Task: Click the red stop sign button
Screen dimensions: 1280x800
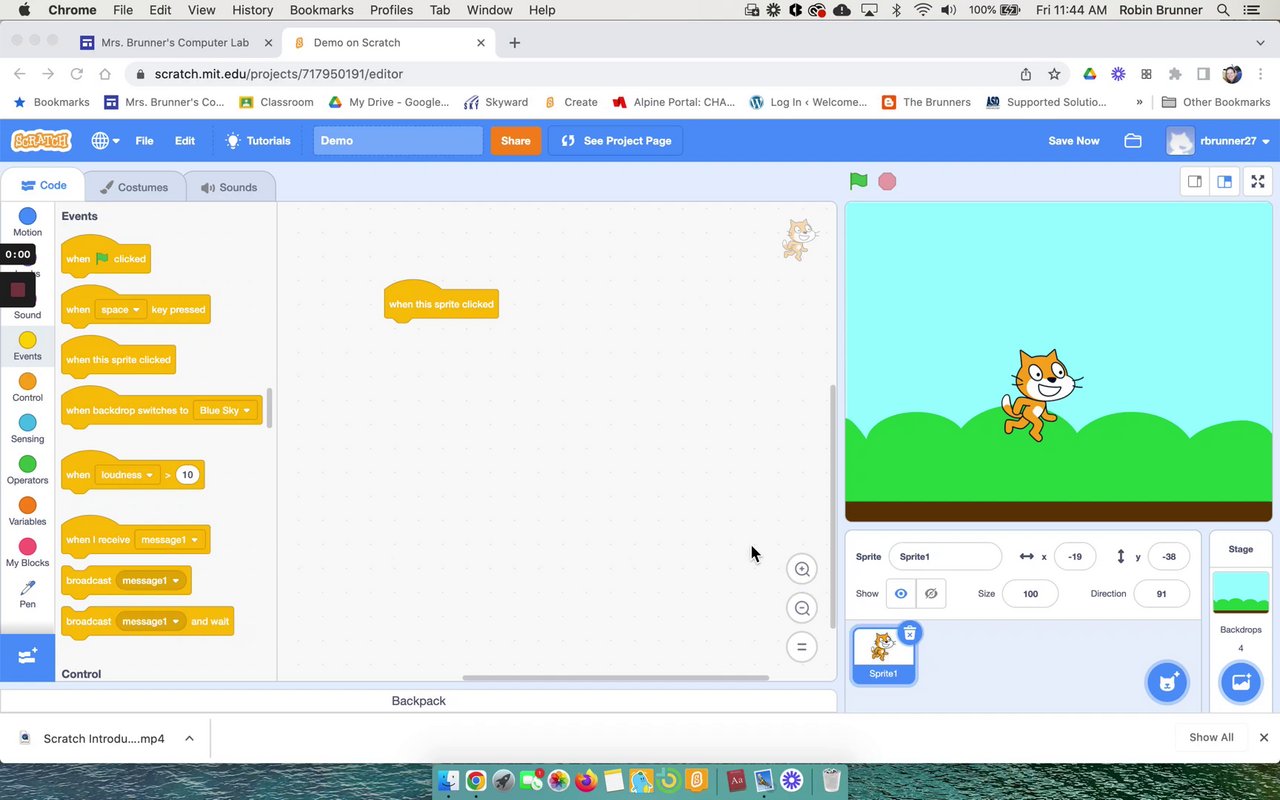Action: click(x=887, y=181)
